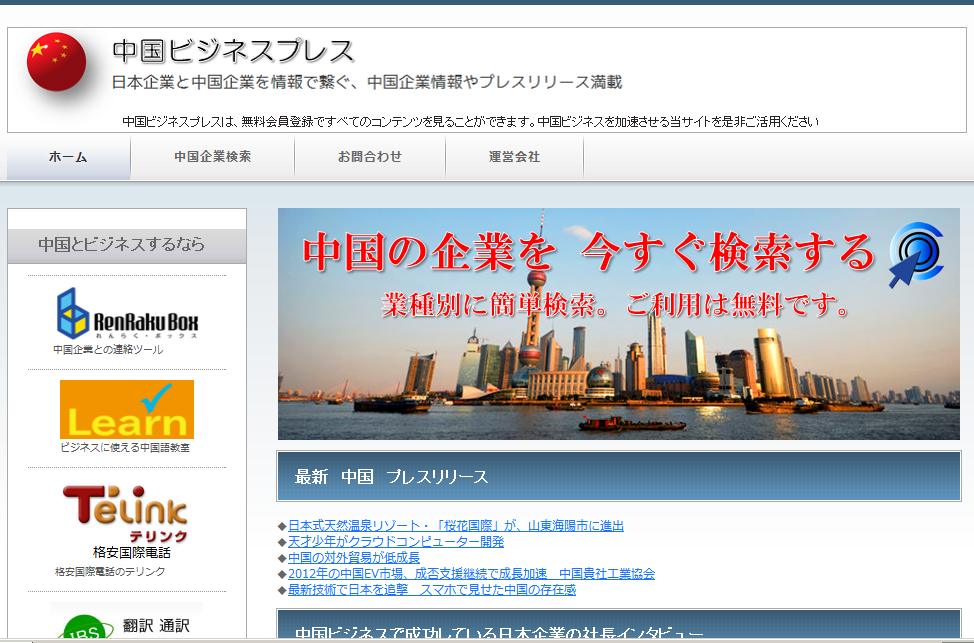Image resolution: width=974 pixels, height=643 pixels.
Task: Click the orange Learn logo banner
Action: [x=127, y=410]
